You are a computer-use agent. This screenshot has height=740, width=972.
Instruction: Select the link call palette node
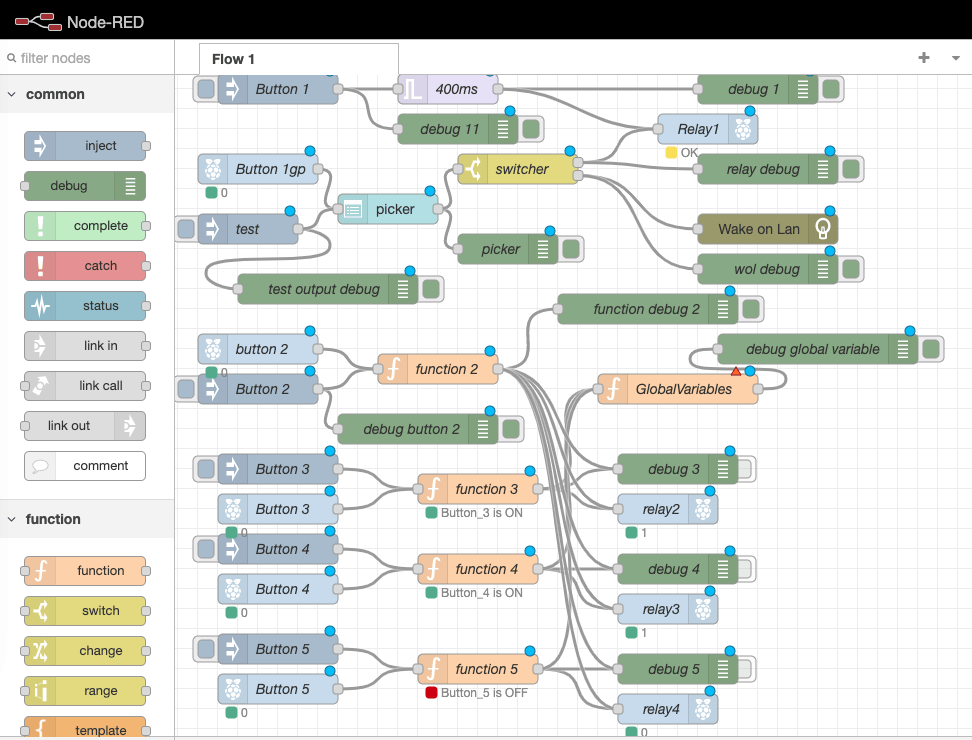click(85, 385)
